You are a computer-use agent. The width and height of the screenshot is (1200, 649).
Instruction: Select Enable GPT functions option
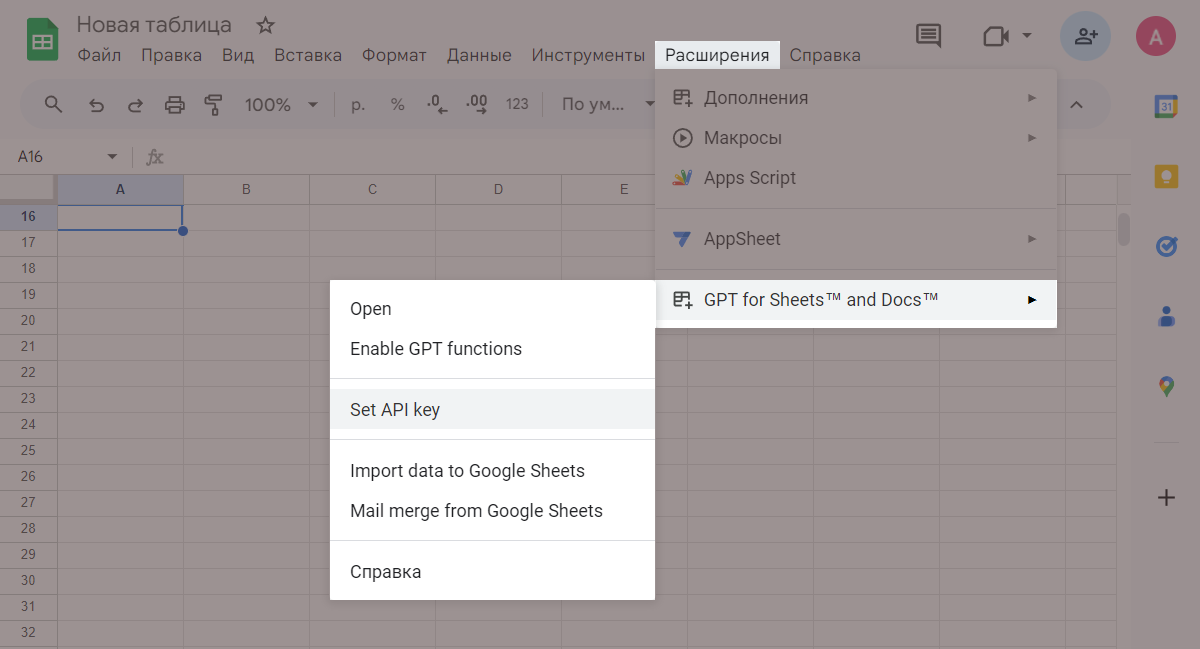coord(435,349)
